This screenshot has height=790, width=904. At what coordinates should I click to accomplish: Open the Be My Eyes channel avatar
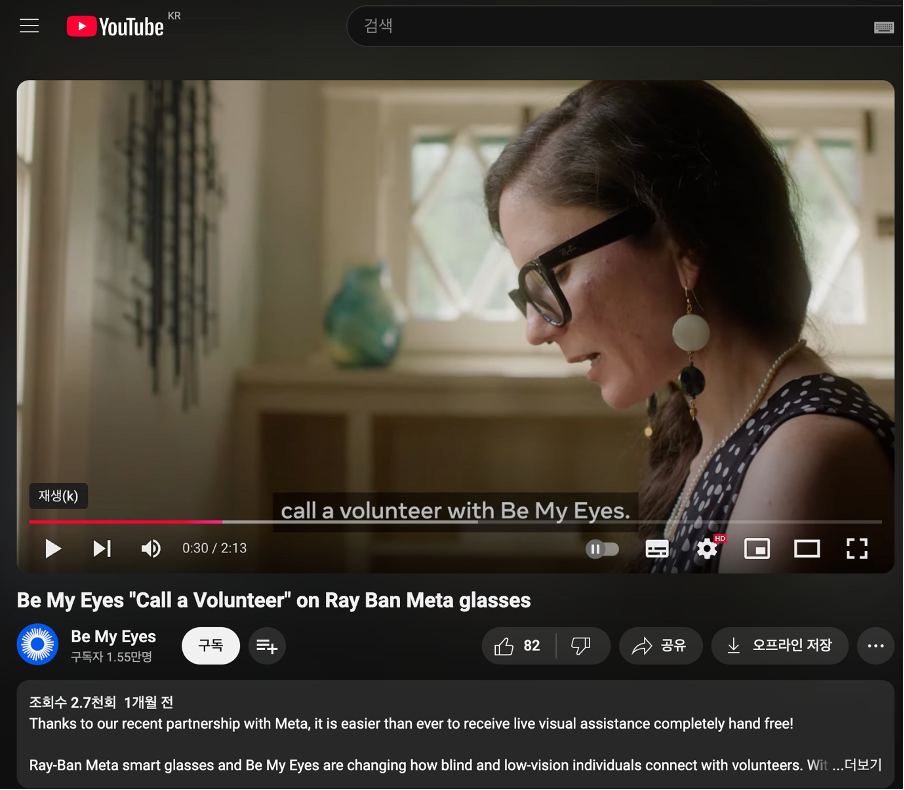[x=37, y=644]
